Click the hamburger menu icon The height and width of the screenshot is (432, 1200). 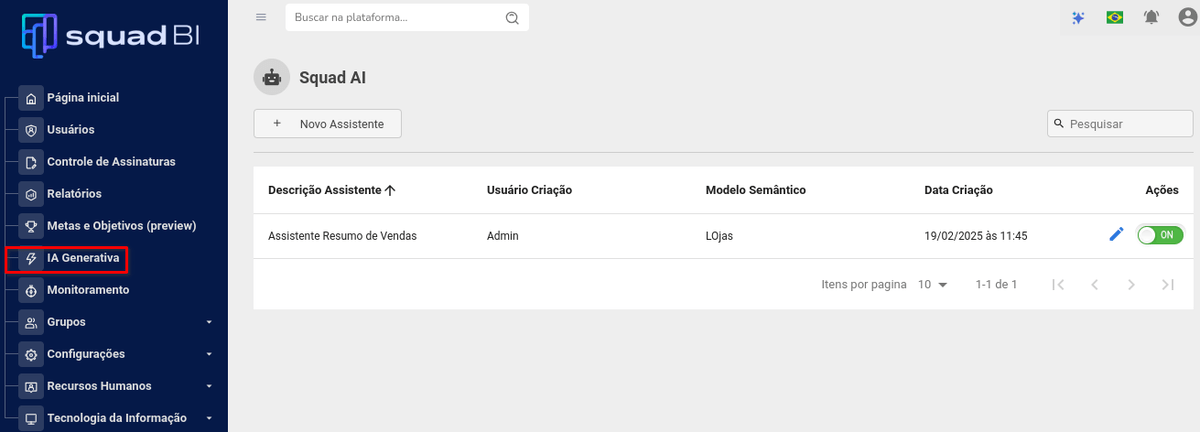261,17
